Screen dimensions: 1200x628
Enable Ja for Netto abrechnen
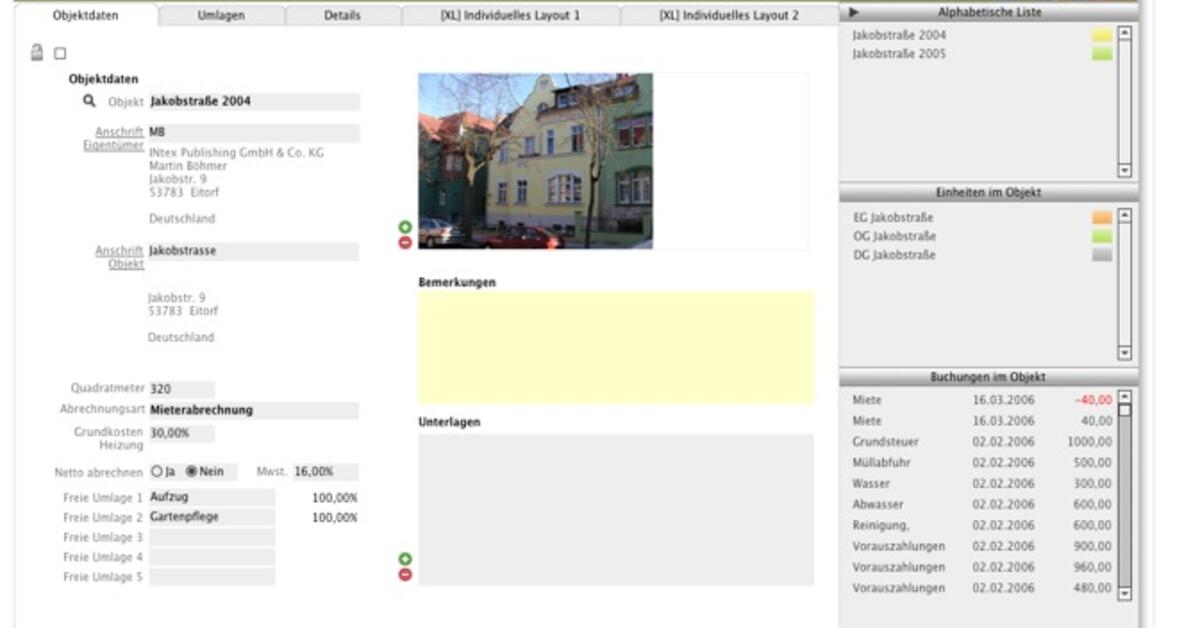[156, 471]
